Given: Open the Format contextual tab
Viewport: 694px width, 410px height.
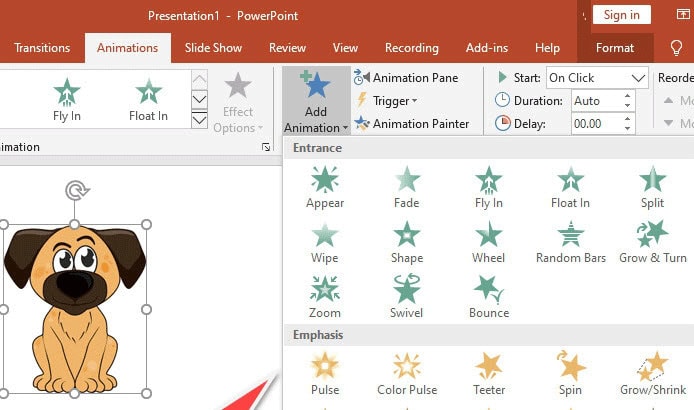Looking at the screenshot, I should coord(615,48).
